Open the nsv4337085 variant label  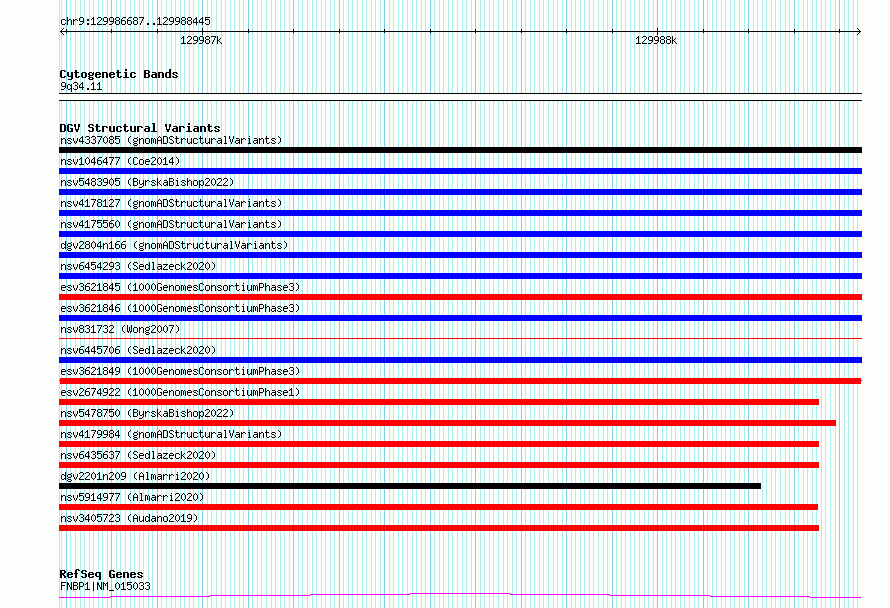171,140
